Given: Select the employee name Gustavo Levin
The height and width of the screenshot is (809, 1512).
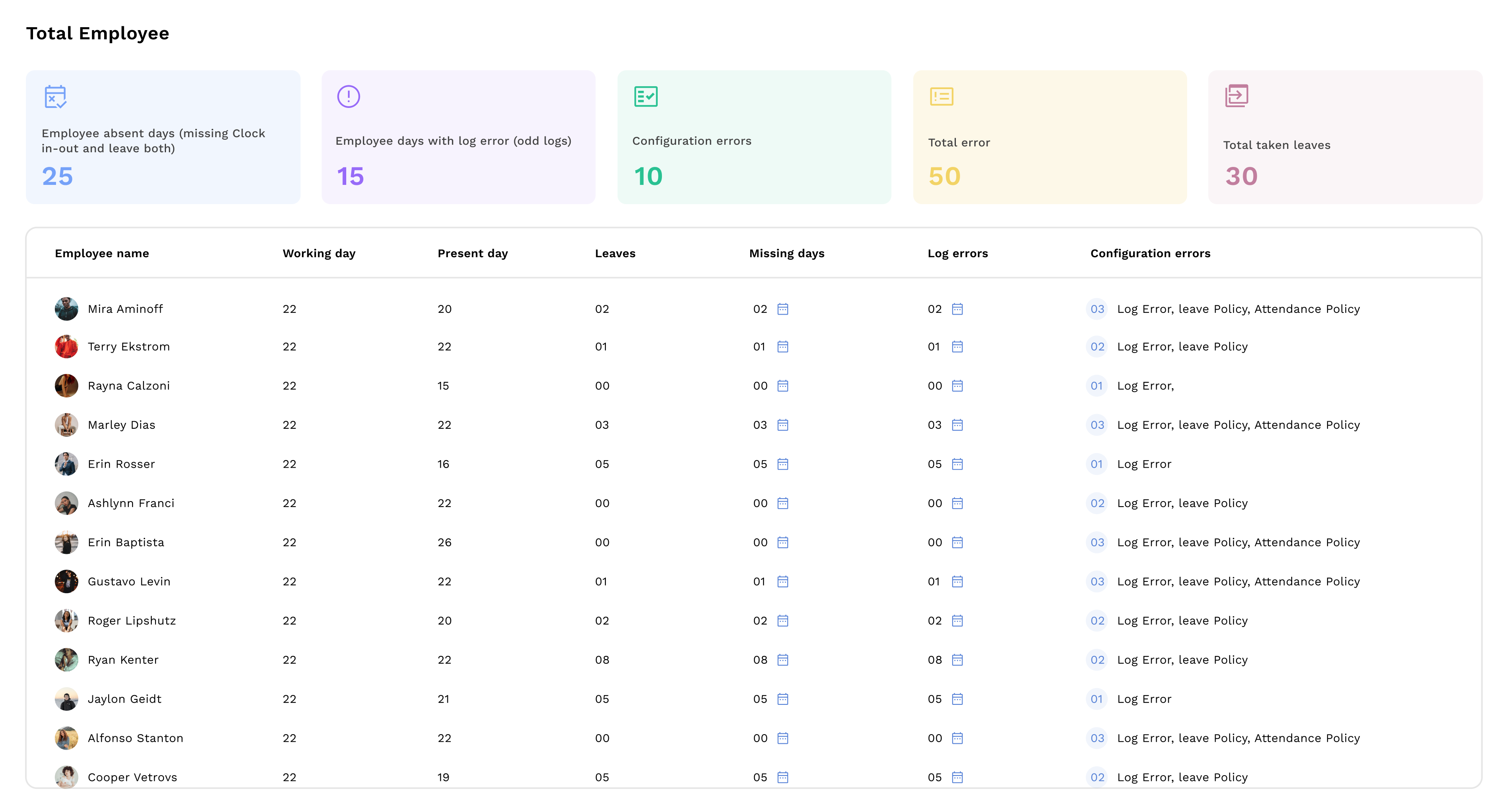Looking at the screenshot, I should (x=129, y=581).
